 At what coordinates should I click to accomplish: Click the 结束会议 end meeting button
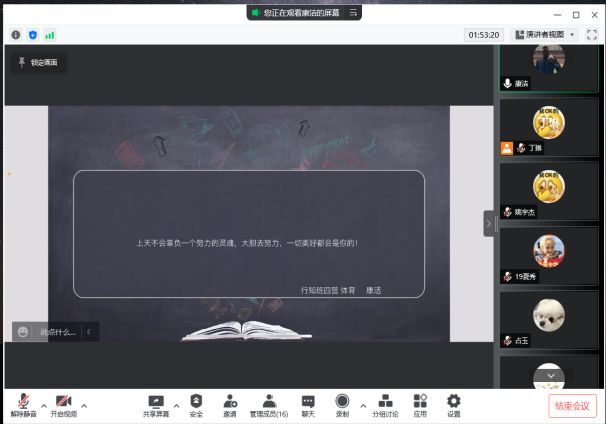tap(573, 405)
